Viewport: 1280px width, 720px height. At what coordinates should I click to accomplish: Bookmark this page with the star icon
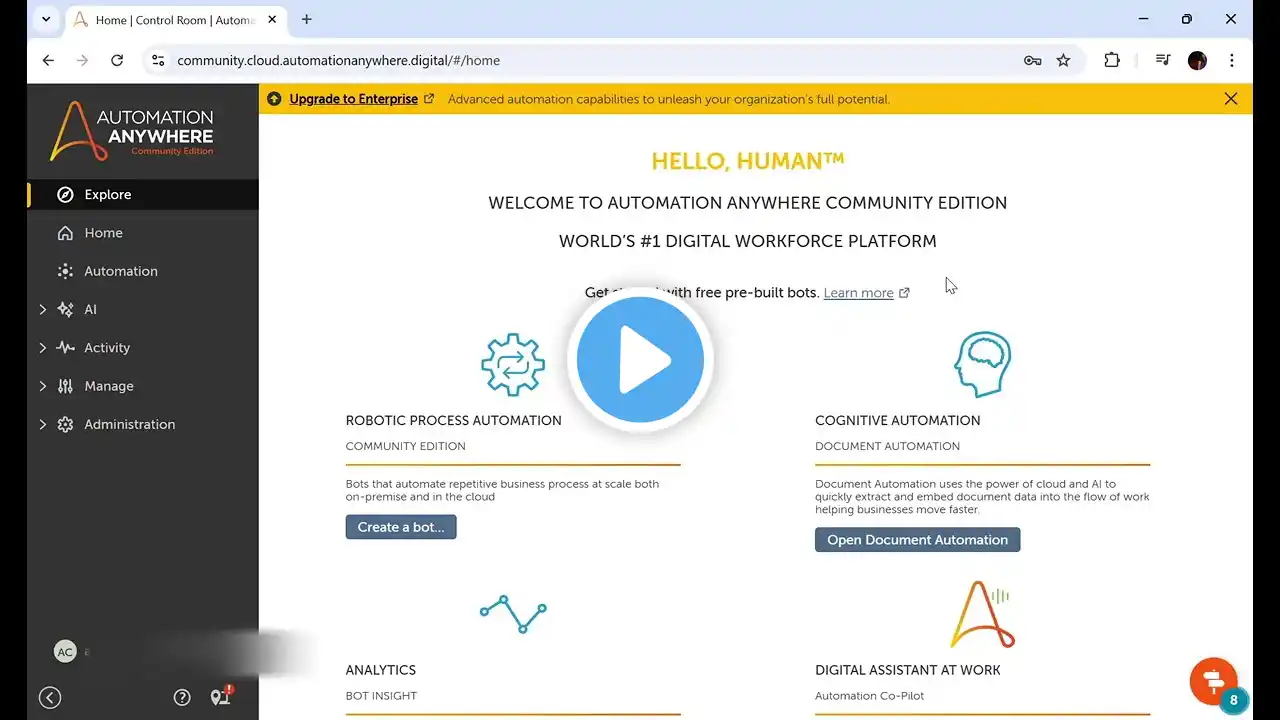click(x=1064, y=61)
